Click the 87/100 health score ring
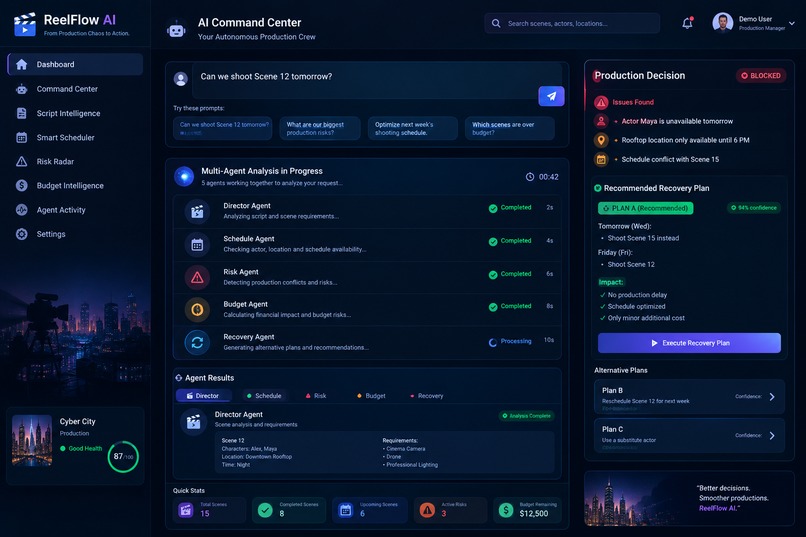The height and width of the screenshot is (537, 806). tap(123, 456)
